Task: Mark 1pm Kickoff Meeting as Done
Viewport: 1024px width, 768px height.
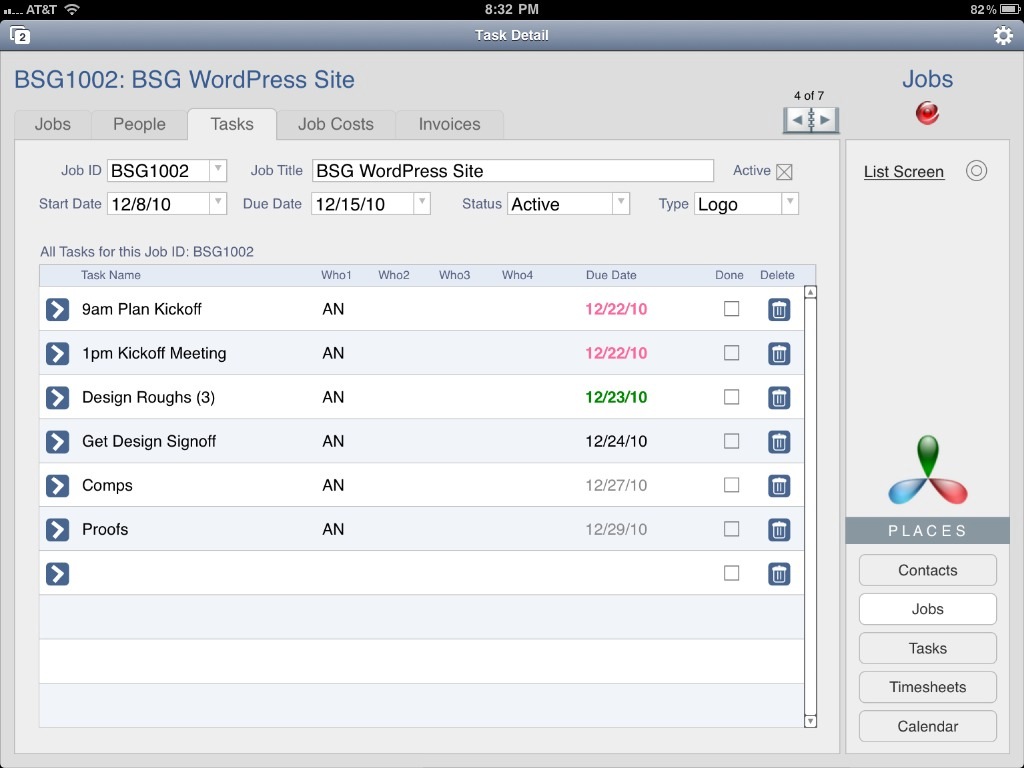Action: click(731, 353)
